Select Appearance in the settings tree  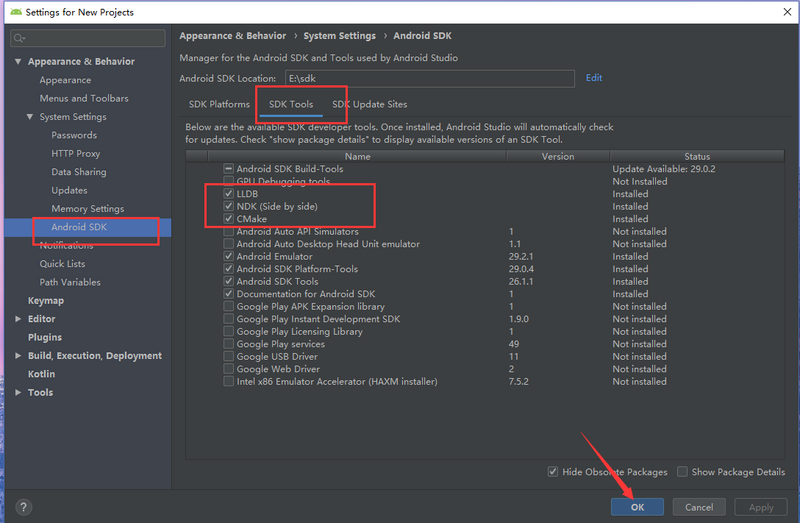coord(65,80)
